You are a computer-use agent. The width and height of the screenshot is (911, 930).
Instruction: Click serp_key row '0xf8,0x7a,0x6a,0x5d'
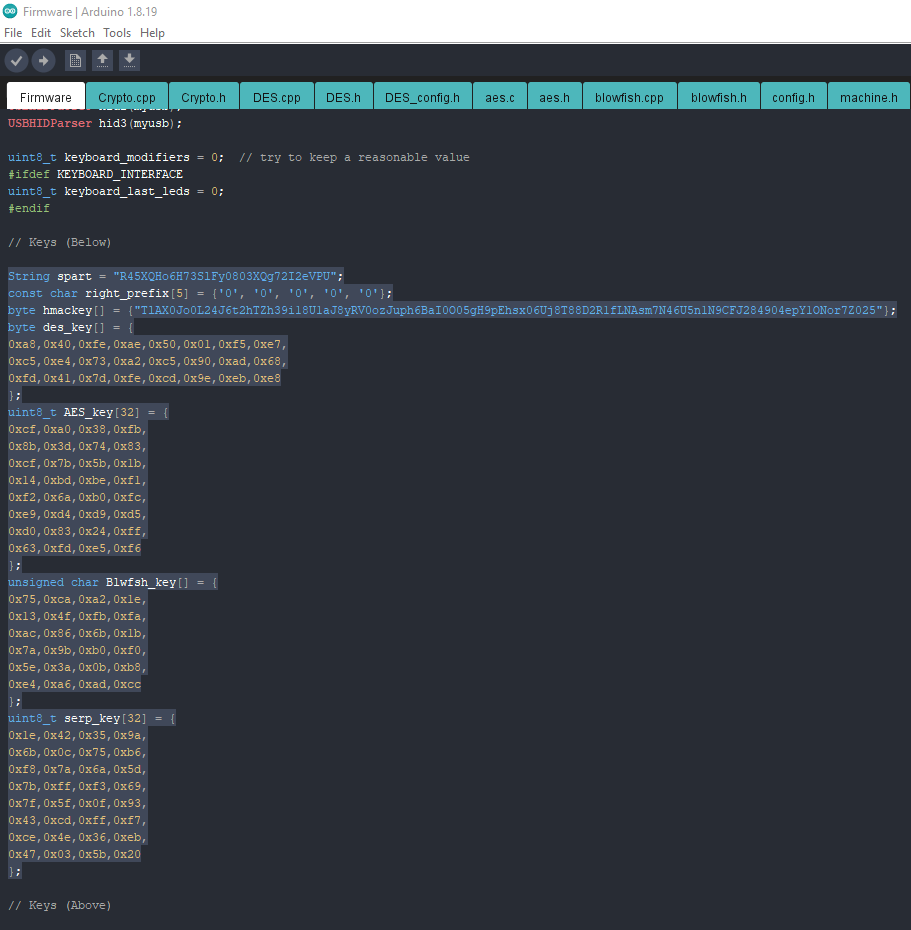(77, 770)
